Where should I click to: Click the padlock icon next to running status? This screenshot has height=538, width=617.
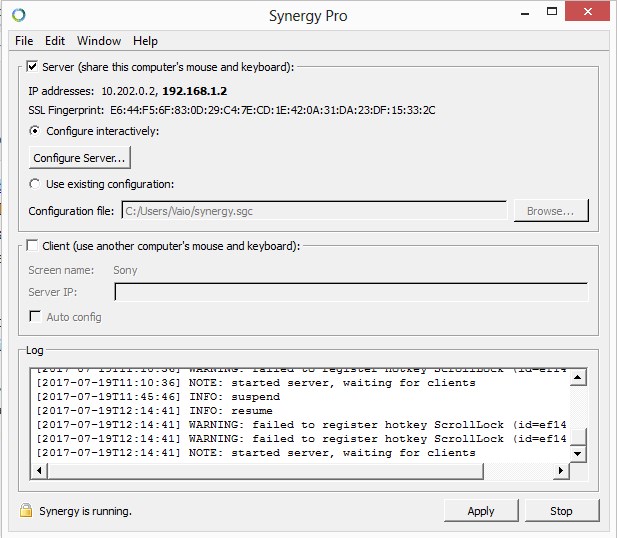[26, 510]
